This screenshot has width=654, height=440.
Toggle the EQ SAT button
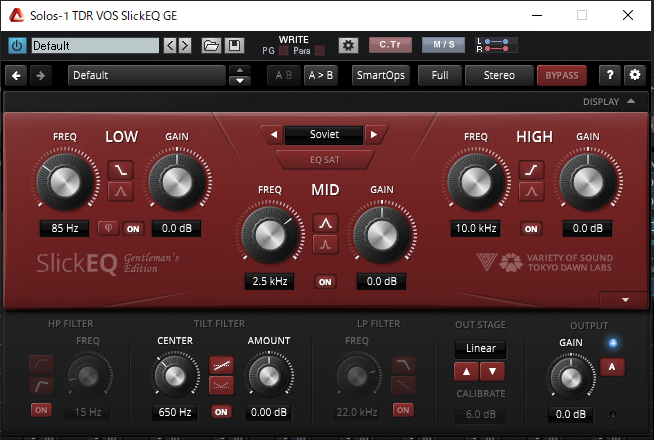click(x=325, y=160)
